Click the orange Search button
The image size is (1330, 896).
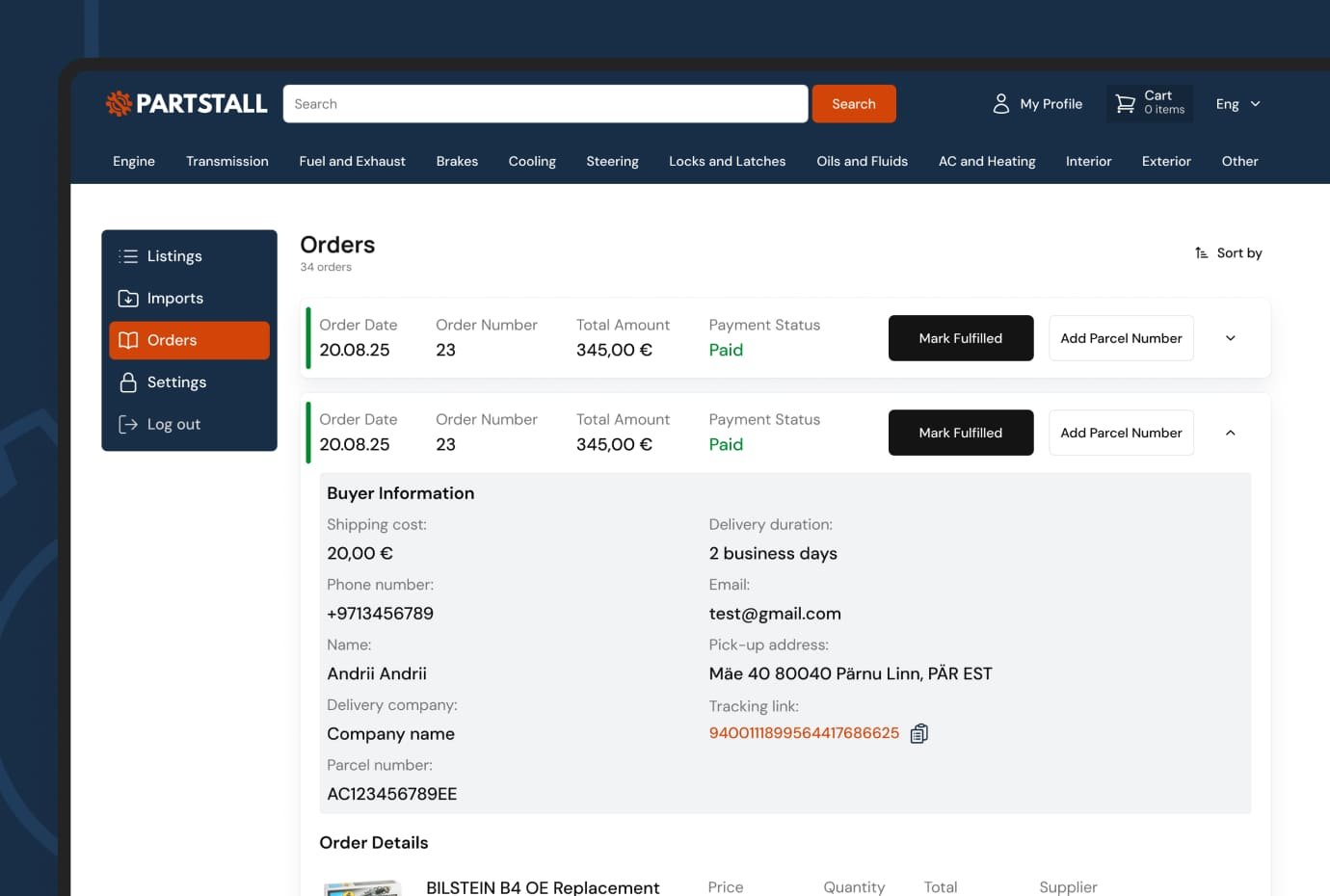854,104
